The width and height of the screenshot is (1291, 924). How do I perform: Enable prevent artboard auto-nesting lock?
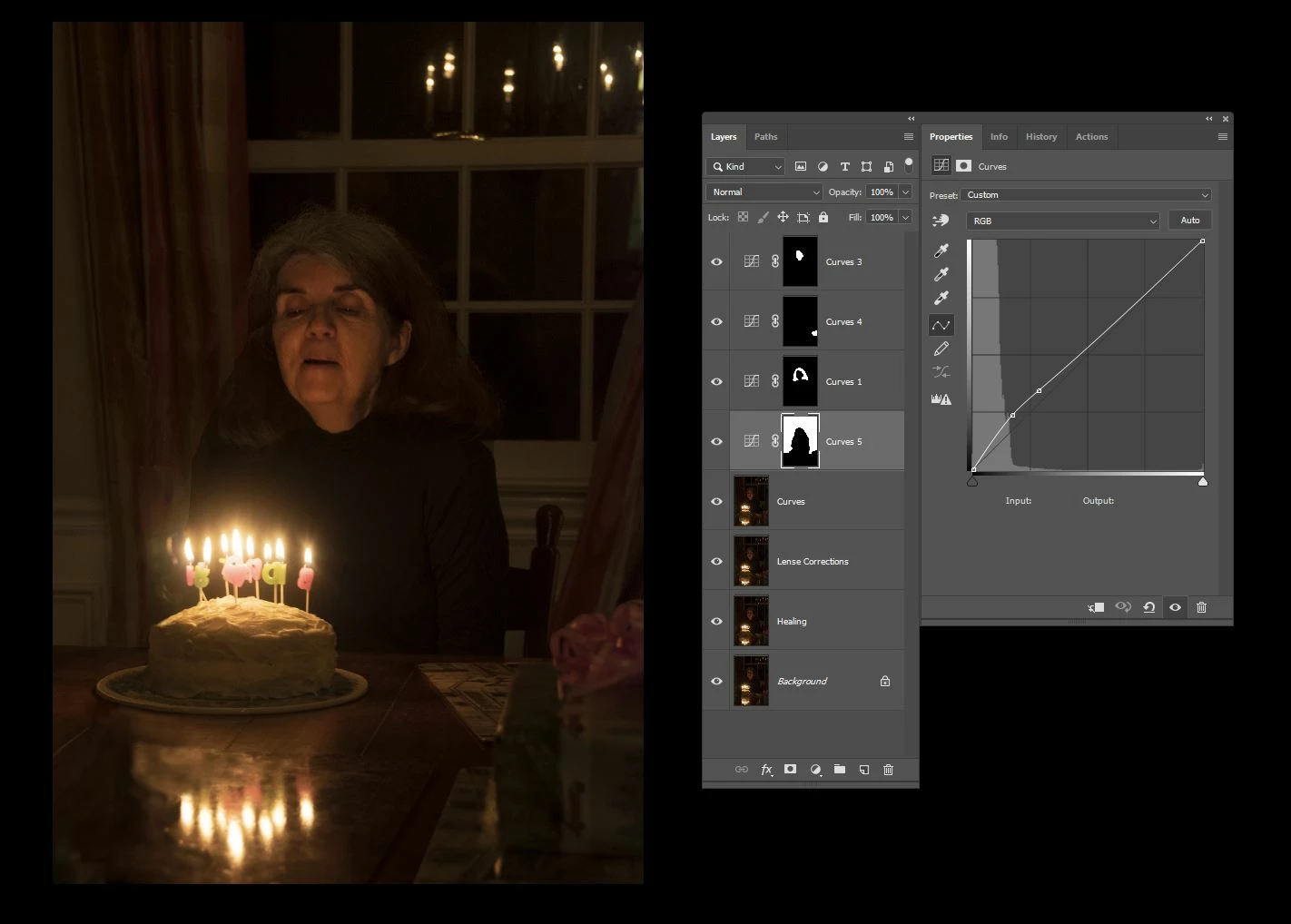point(803,217)
